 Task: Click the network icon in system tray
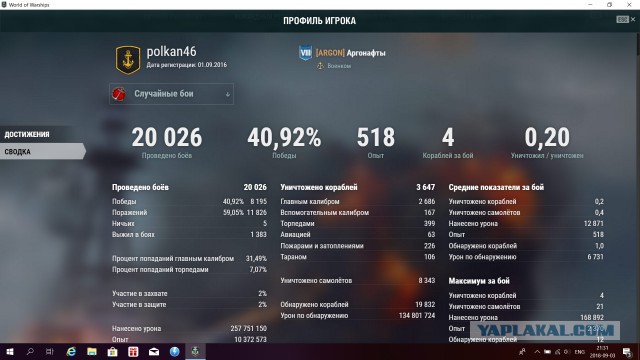click(x=558, y=352)
